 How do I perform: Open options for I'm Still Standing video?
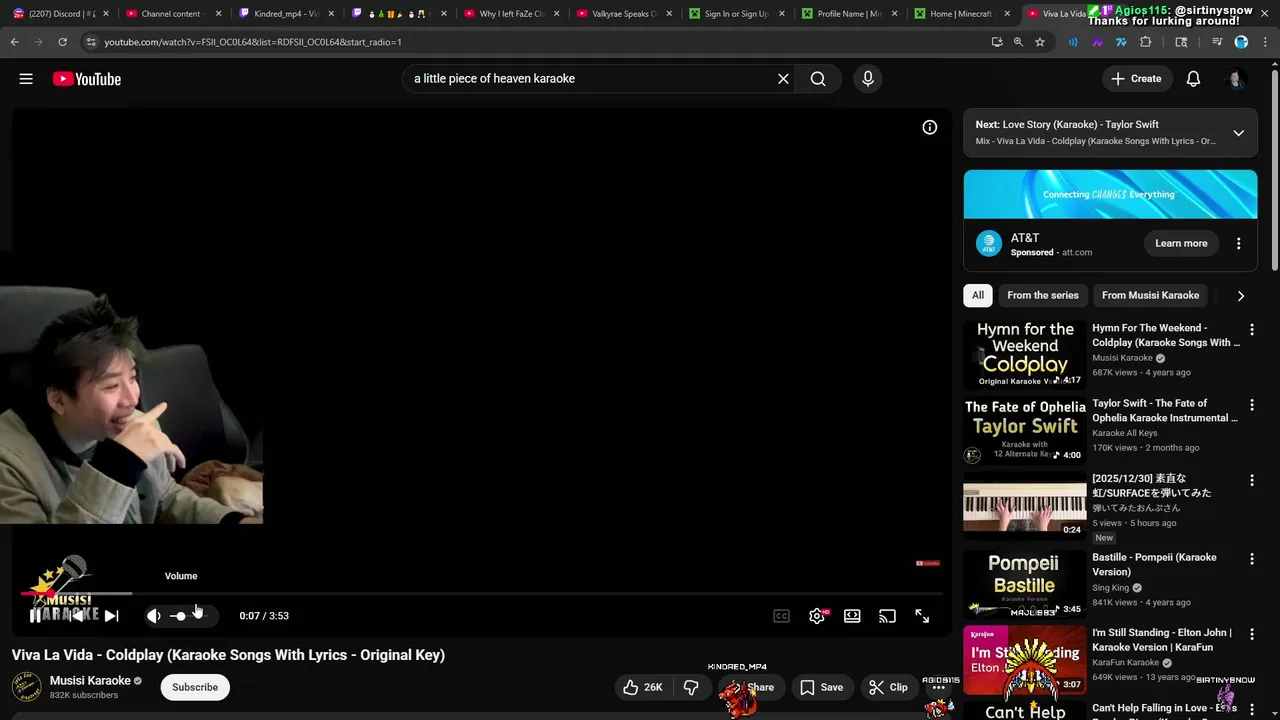1251,633
